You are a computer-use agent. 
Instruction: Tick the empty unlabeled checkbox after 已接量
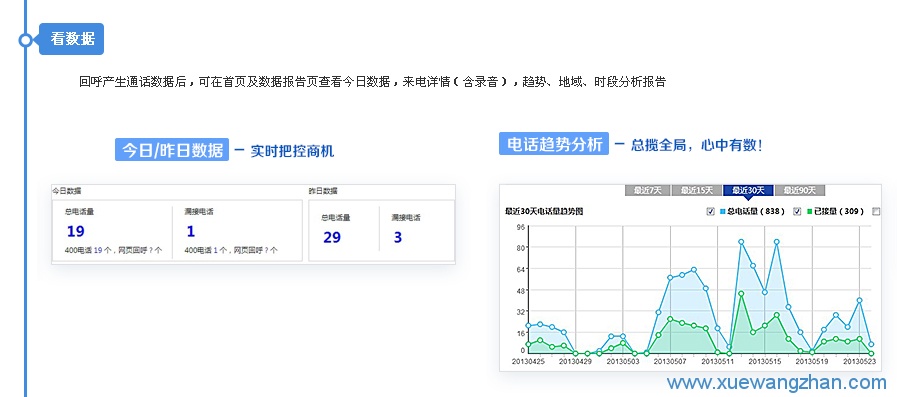point(876,212)
